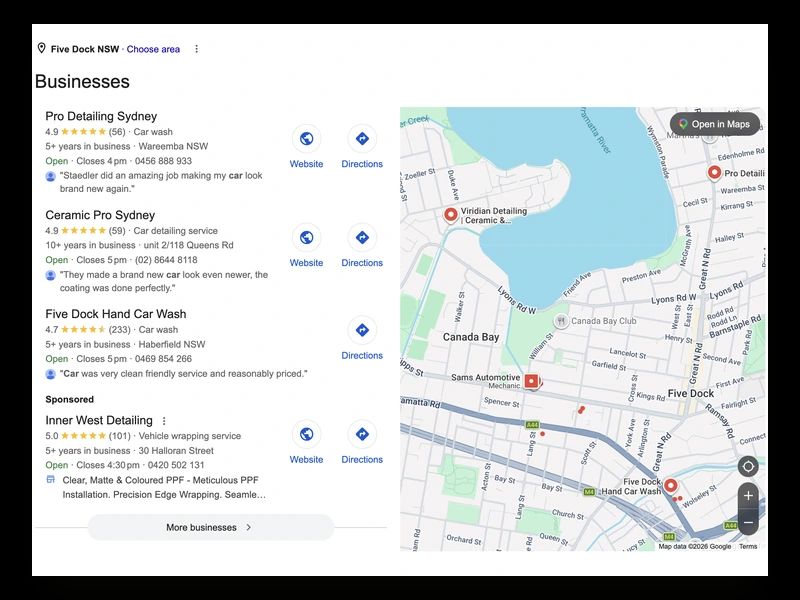This screenshot has height=600, width=800.
Task: Click '30 Halloran Street' address text
Action: [x=176, y=451]
